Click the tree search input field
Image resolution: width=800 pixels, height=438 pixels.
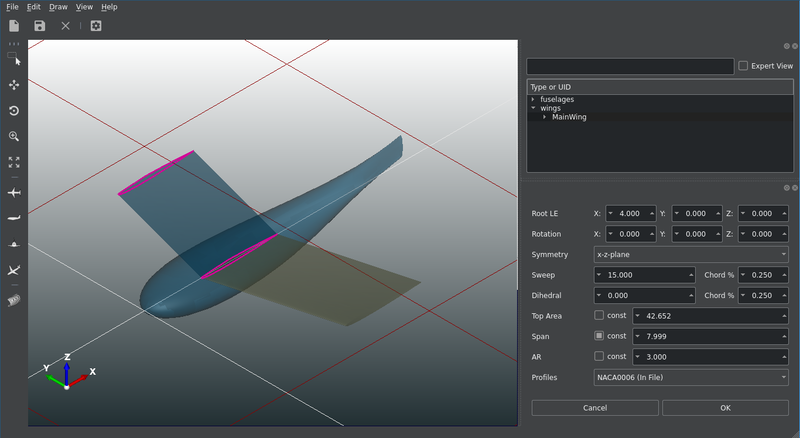click(630, 66)
